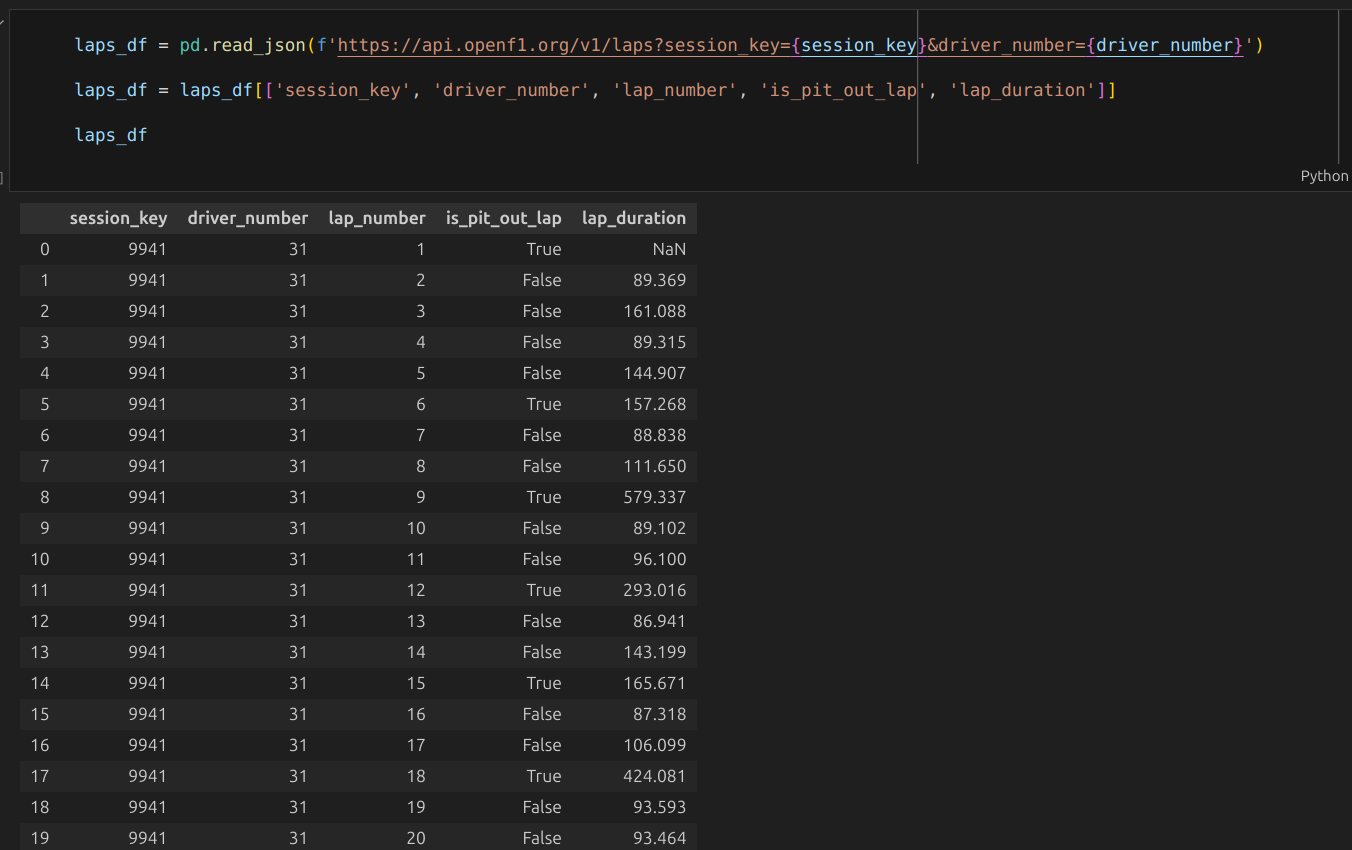
Task: Select lap duration value 143.199
Action: (655, 652)
